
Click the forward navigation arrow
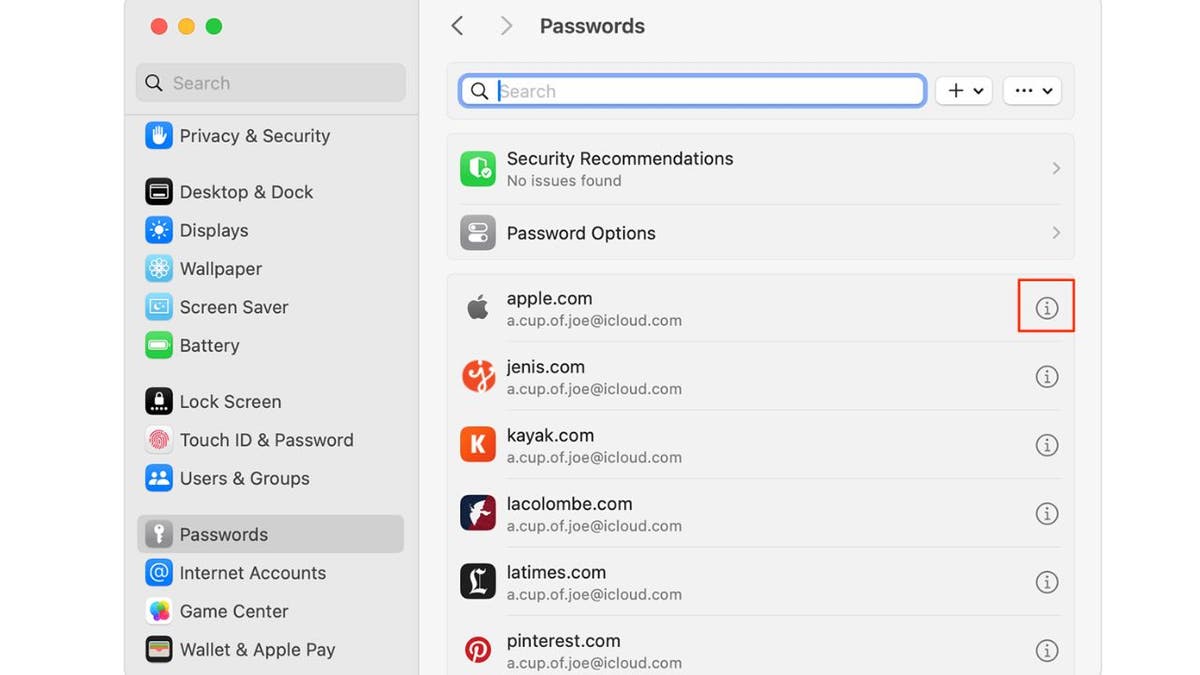[x=506, y=26]
